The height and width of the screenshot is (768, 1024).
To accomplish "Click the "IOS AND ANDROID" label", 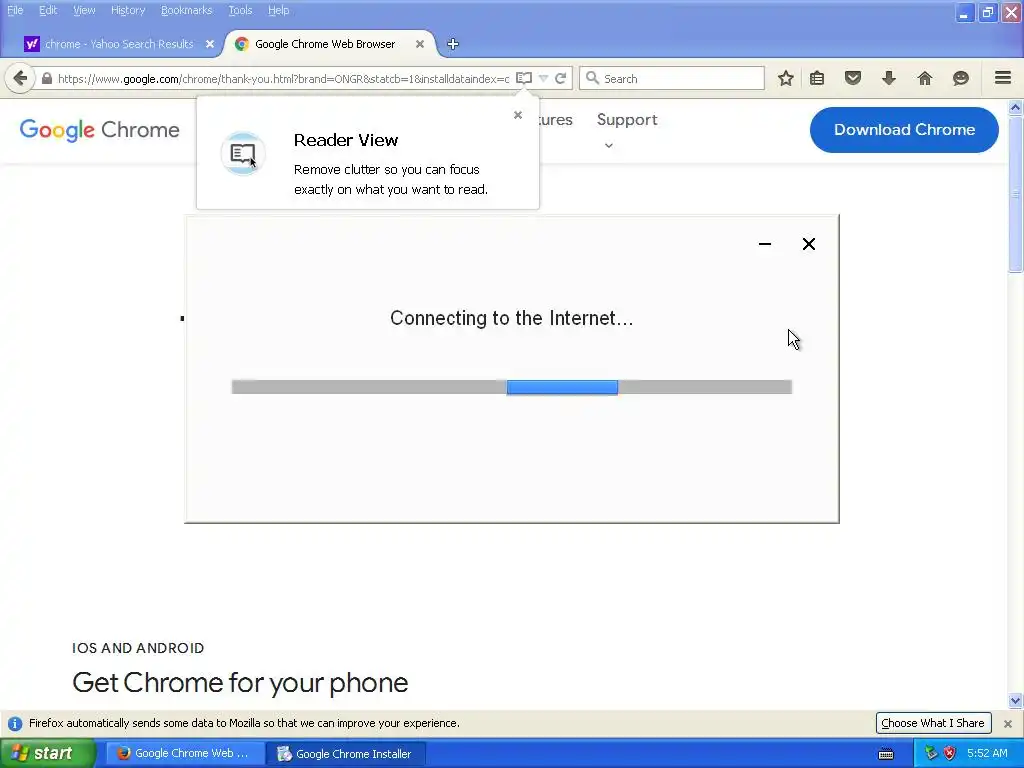I will pos(138,648).
